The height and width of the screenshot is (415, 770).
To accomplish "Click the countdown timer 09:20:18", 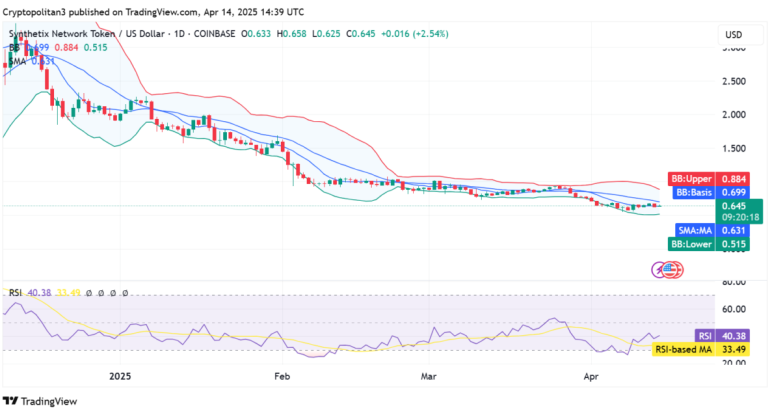I will 740,217.
